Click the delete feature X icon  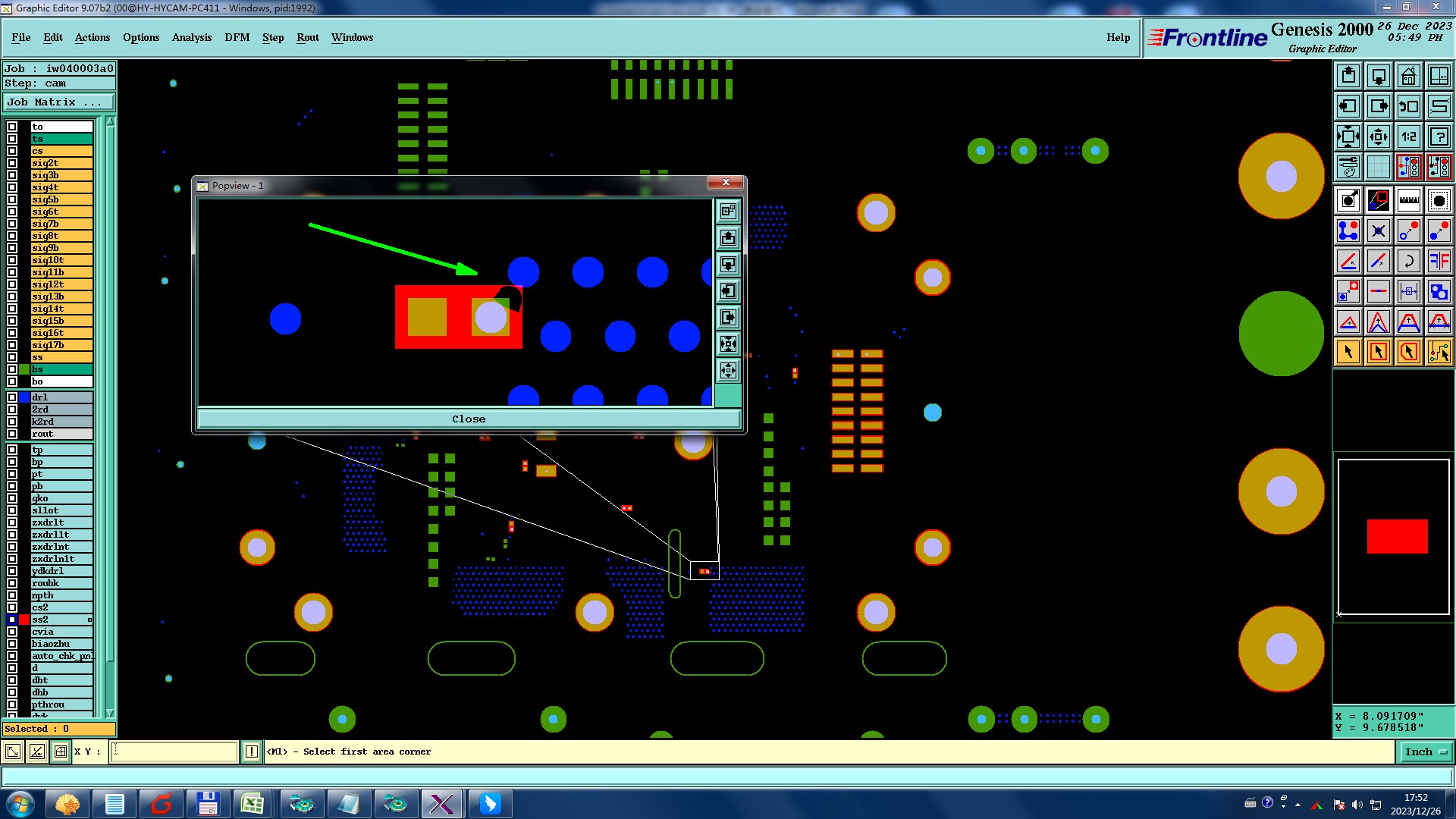pos(1379,231)
